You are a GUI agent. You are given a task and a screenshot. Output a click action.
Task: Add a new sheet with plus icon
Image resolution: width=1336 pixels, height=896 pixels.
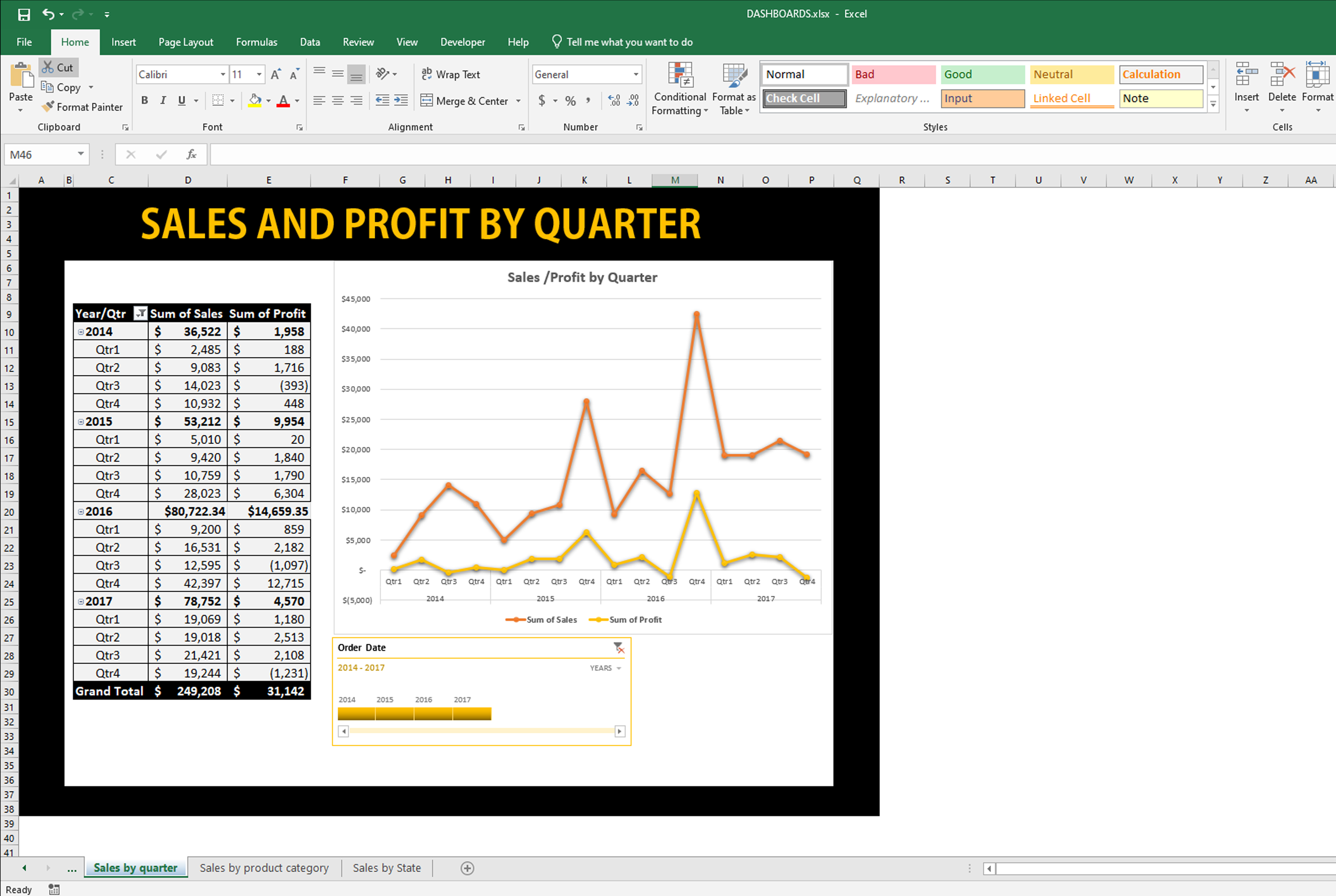click(467, 868)
